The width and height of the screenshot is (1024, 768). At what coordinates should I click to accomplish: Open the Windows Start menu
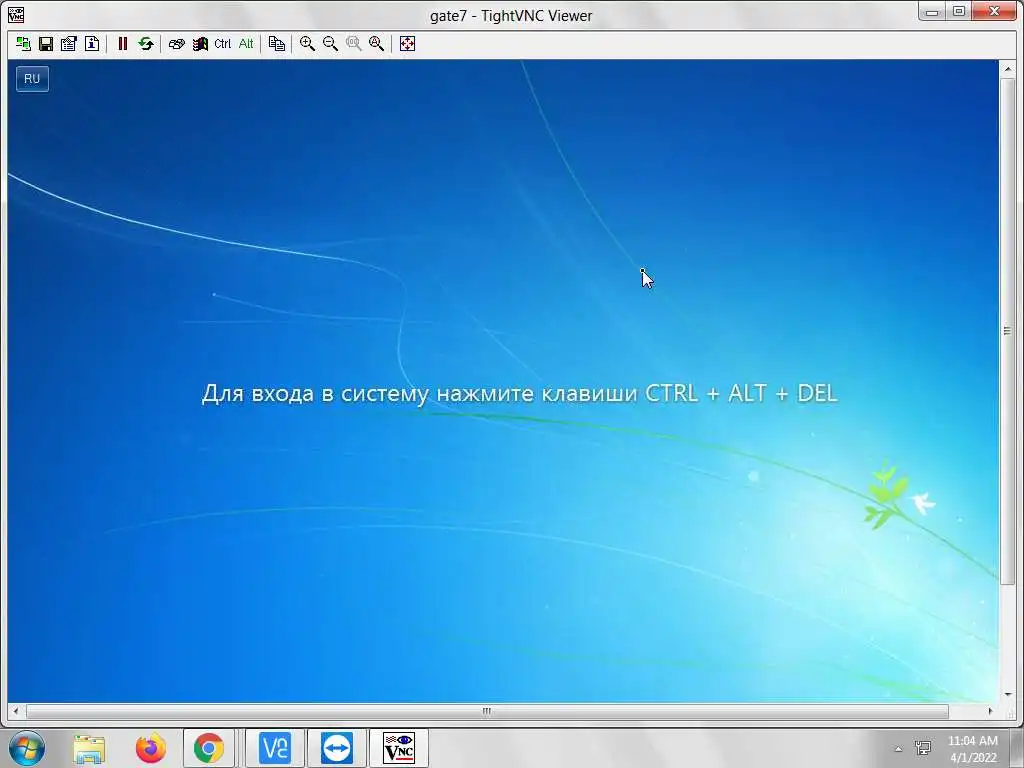pyautogui.click(x=27, y=748)
